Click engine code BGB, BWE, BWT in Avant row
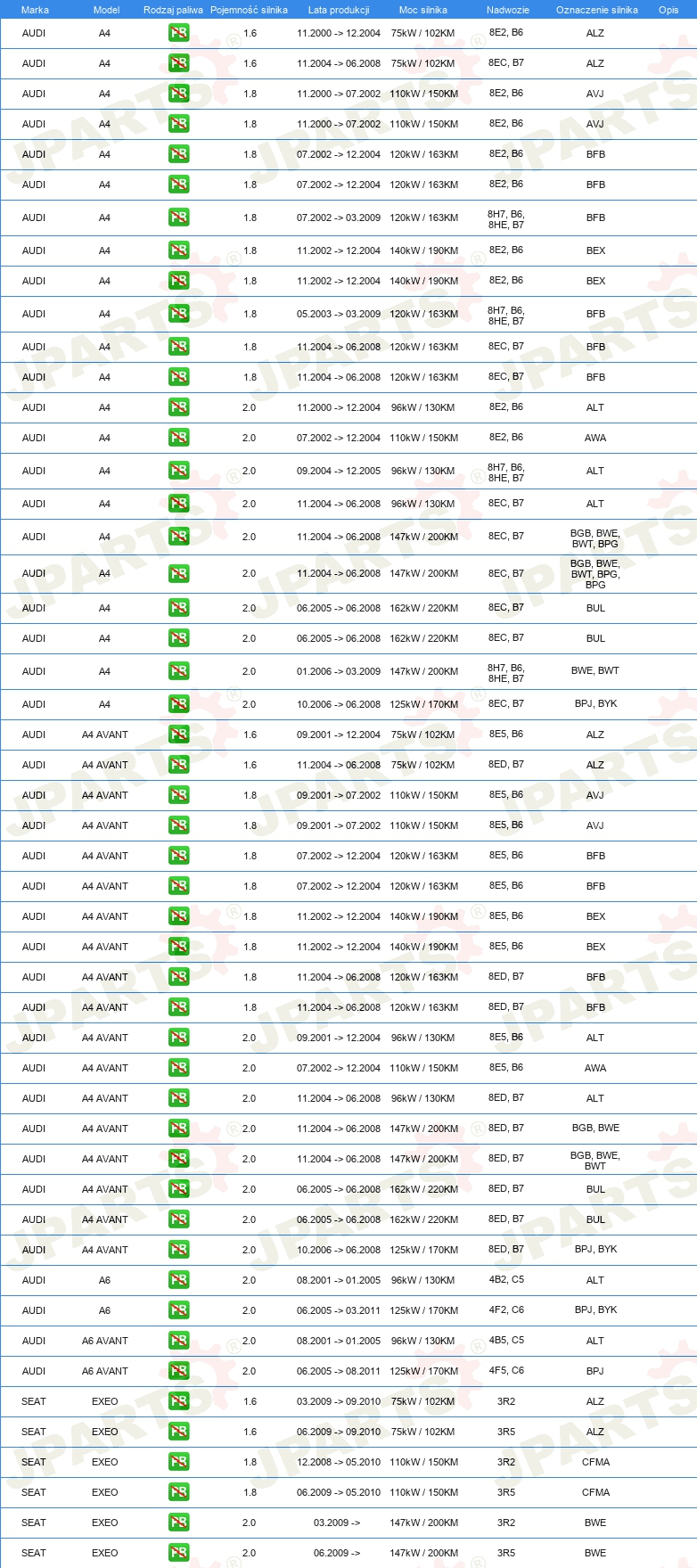The image size is (697, 1568). coord(595,1161)
